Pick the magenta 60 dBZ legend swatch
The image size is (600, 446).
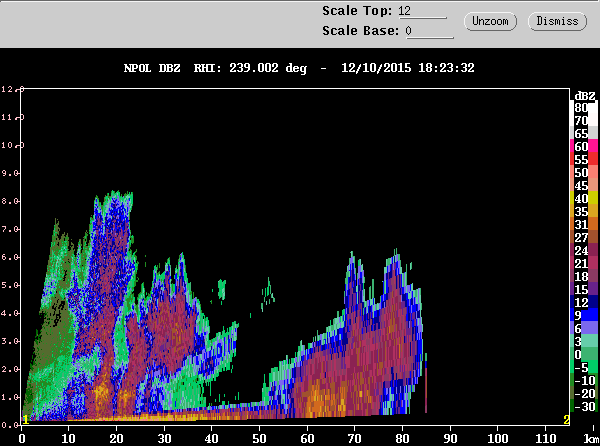(580, 146)
